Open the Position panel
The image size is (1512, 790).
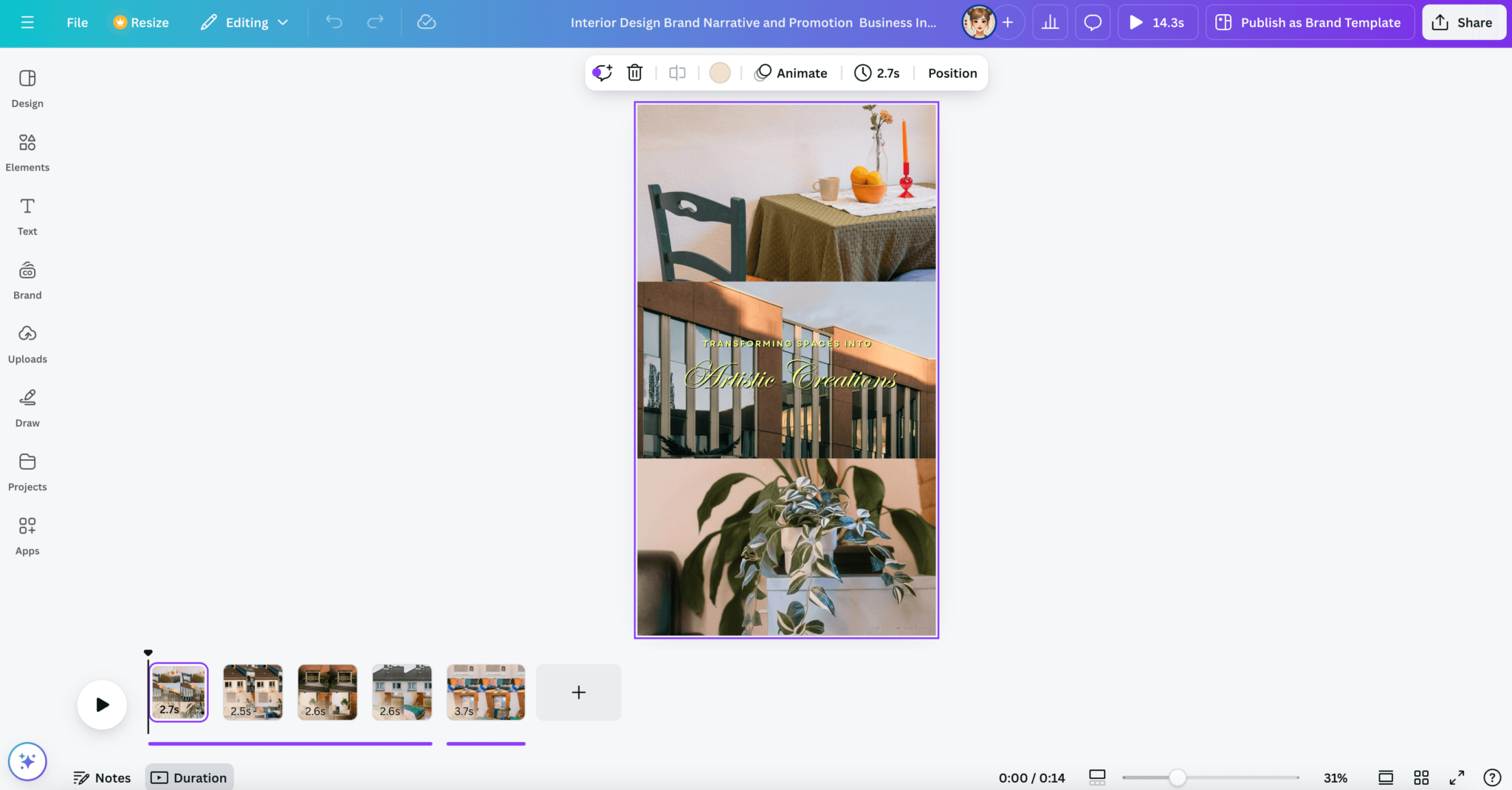(952, 72)
